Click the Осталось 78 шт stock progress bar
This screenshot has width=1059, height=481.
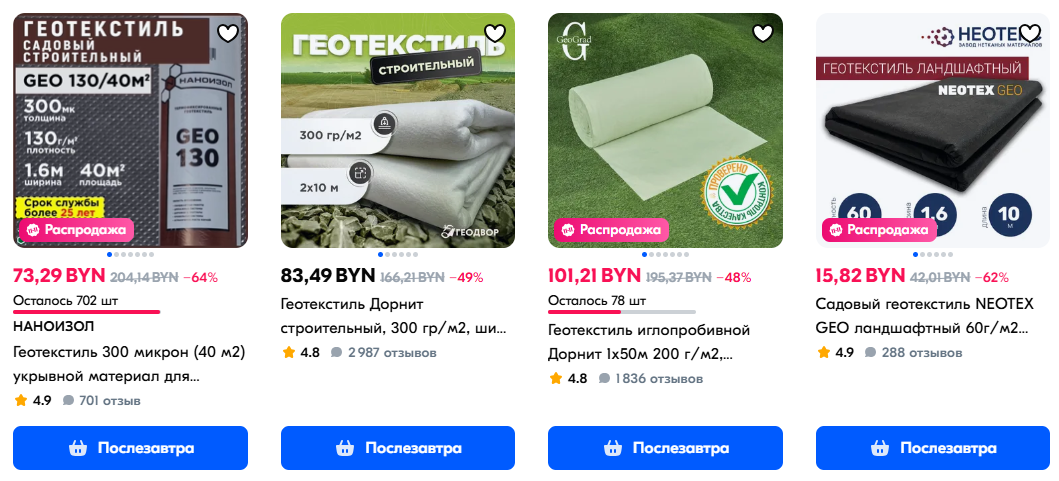(x=621, y=312)
